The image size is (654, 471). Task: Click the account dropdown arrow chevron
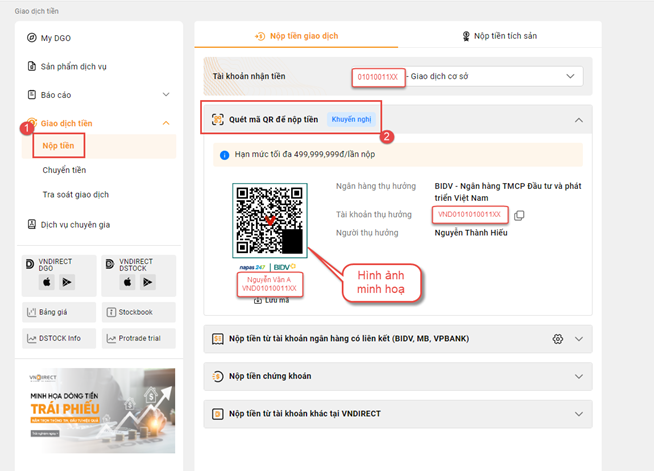click(x=570, y=76)
